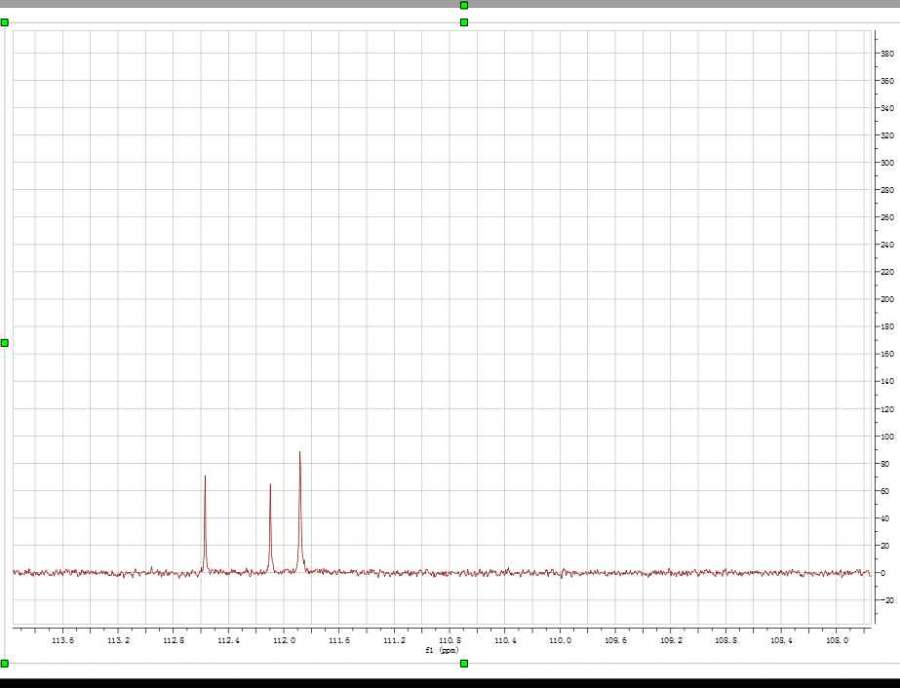Image resolution: width=900 pixels, height=688 pixels.
Task: Select the top-center green handle on spectrum frame
Action: click(x=464, y=22)
